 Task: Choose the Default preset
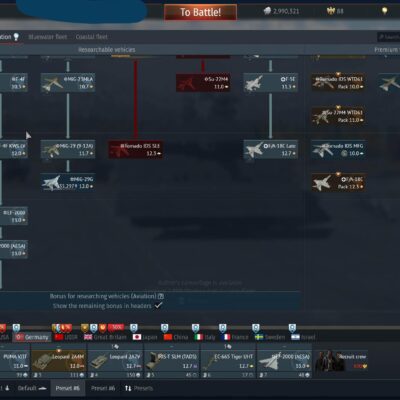click(x=32, y=388)
